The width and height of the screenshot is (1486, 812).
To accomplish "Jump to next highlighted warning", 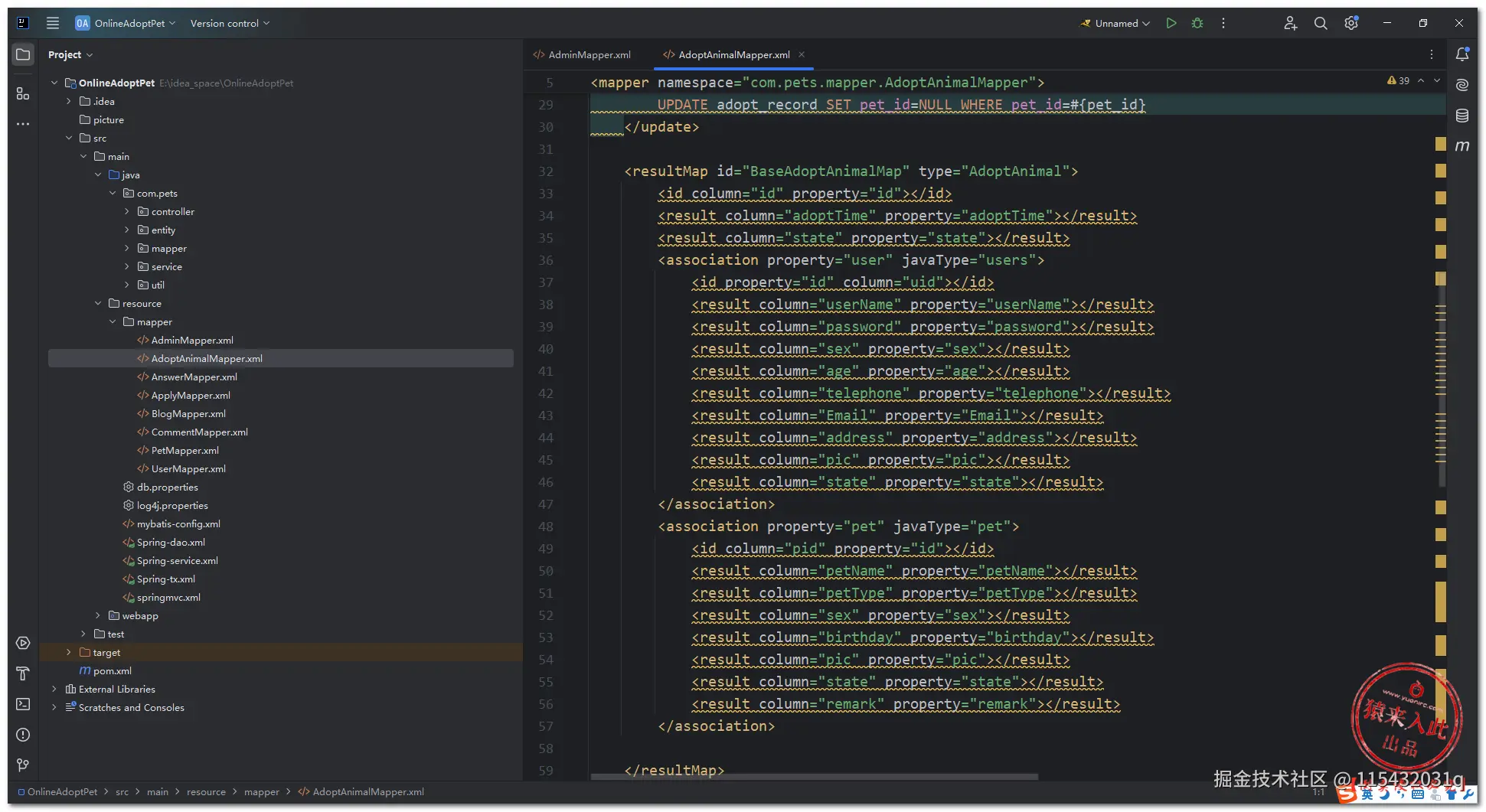I will point(1437,80).
